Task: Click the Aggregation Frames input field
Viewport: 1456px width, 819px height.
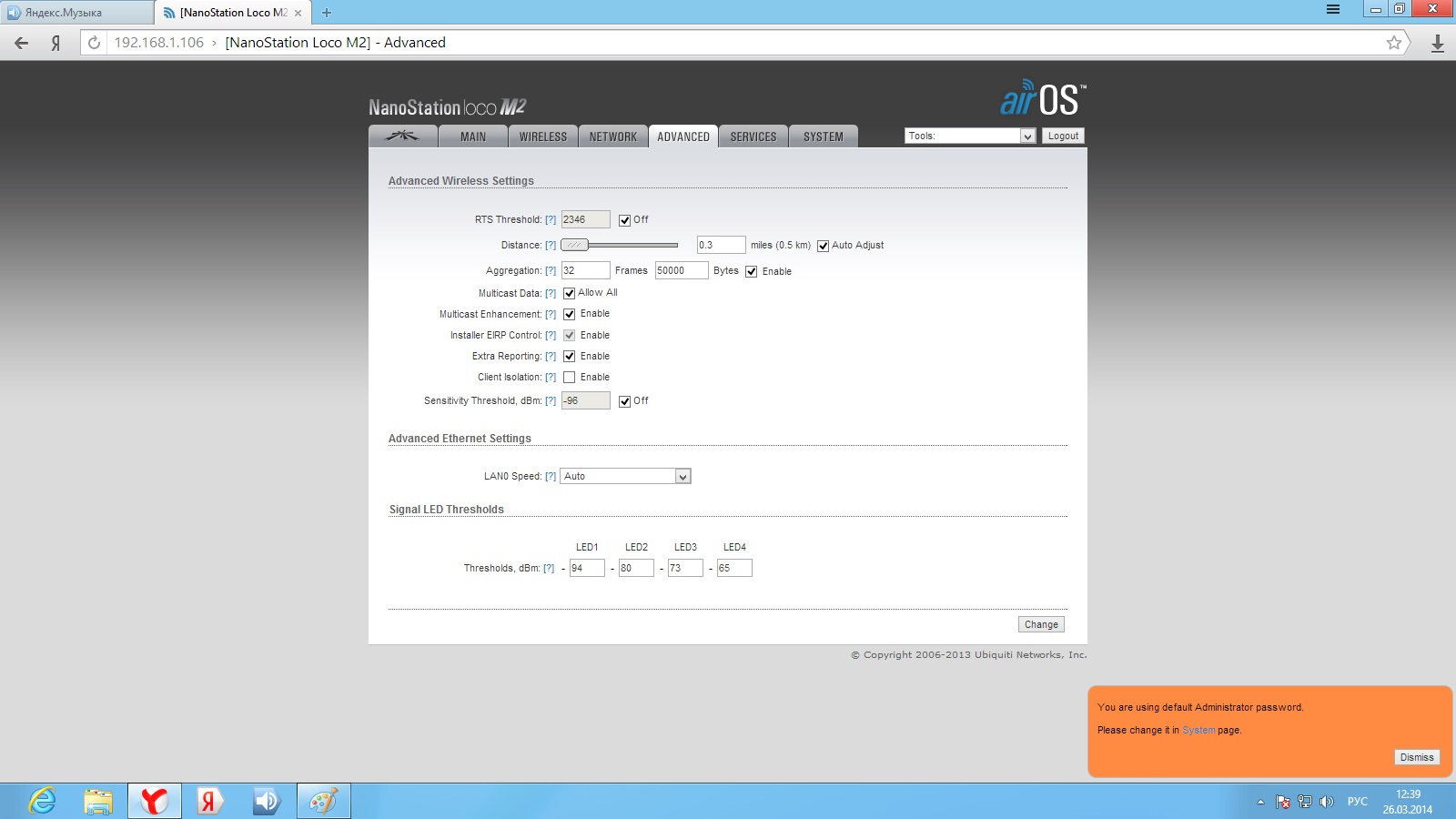Action: (x=585, y=270)
